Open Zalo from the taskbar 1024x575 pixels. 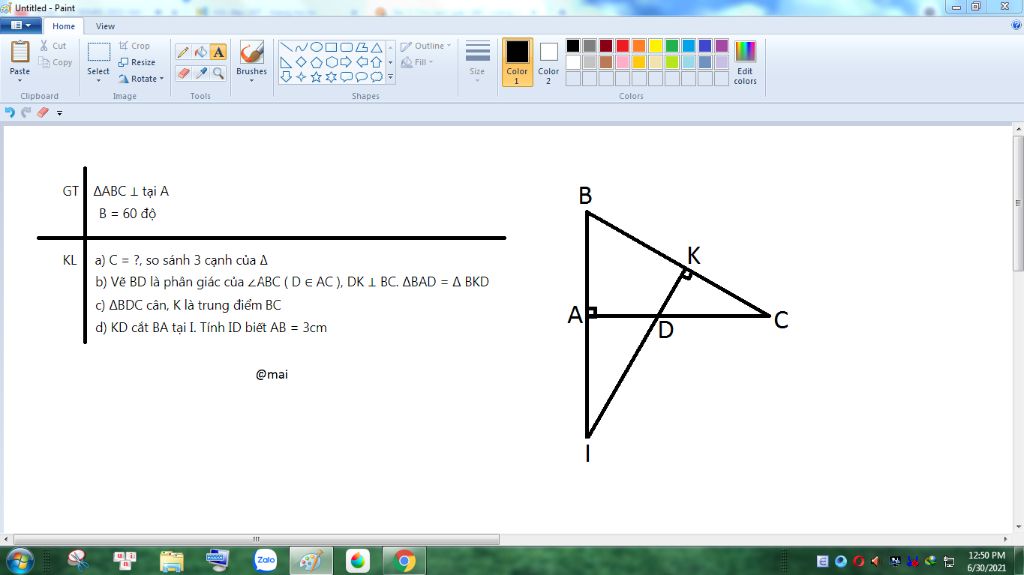[265, 561]
